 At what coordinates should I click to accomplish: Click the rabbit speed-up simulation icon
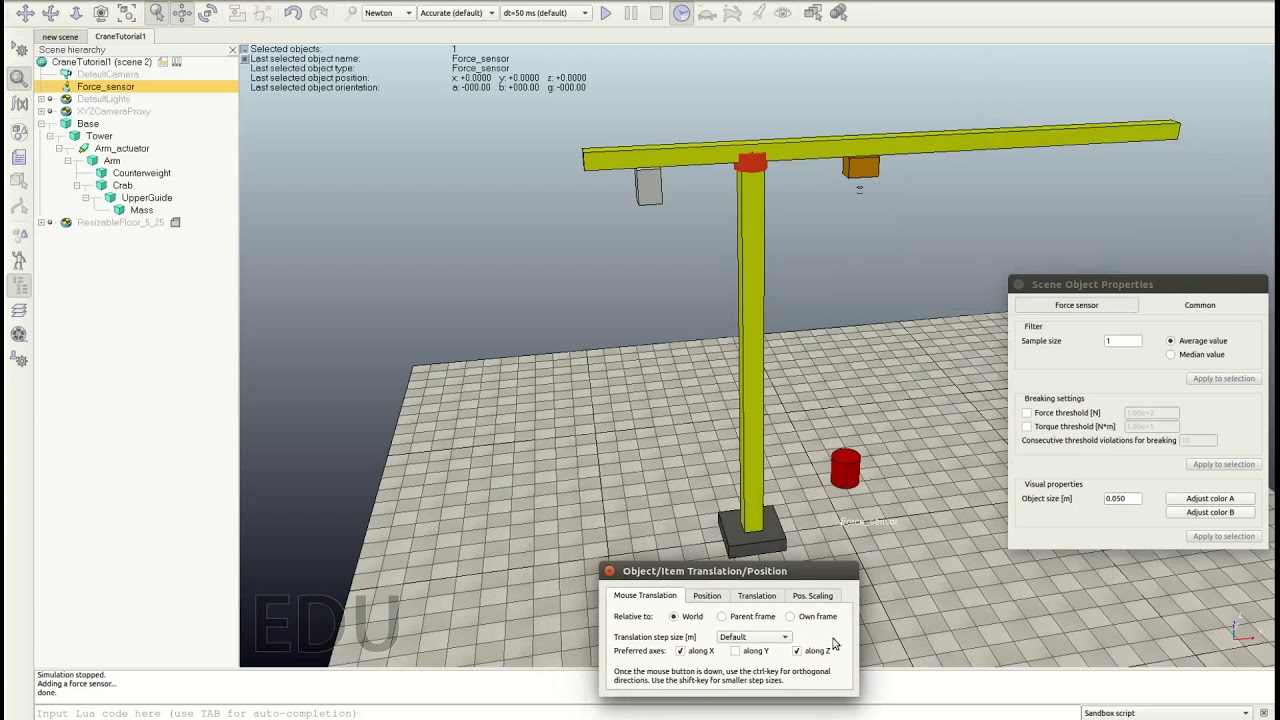[732, 13]
